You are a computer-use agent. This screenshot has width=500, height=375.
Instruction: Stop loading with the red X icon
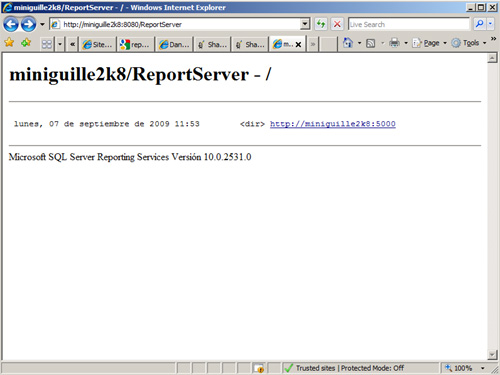coord(337,24)
